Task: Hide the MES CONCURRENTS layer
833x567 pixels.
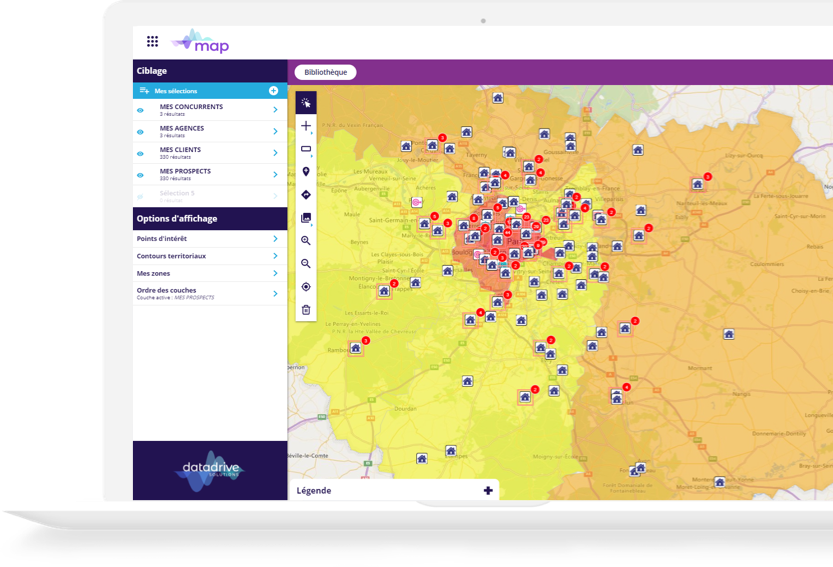Action: click(x=140, y=110)
